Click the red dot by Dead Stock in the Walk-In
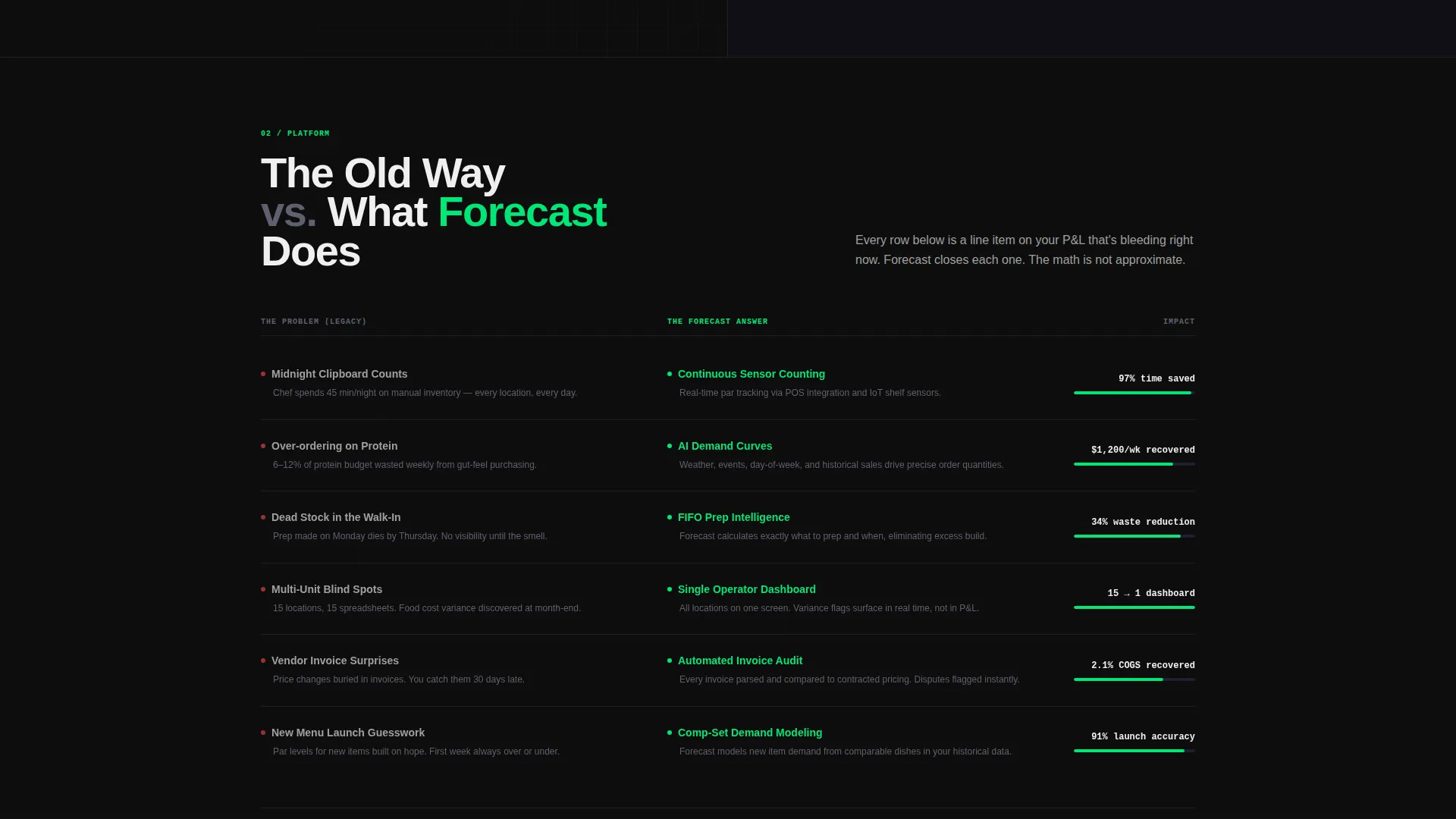The width and height of the screenshot is (1456, 819). [263, 517]
